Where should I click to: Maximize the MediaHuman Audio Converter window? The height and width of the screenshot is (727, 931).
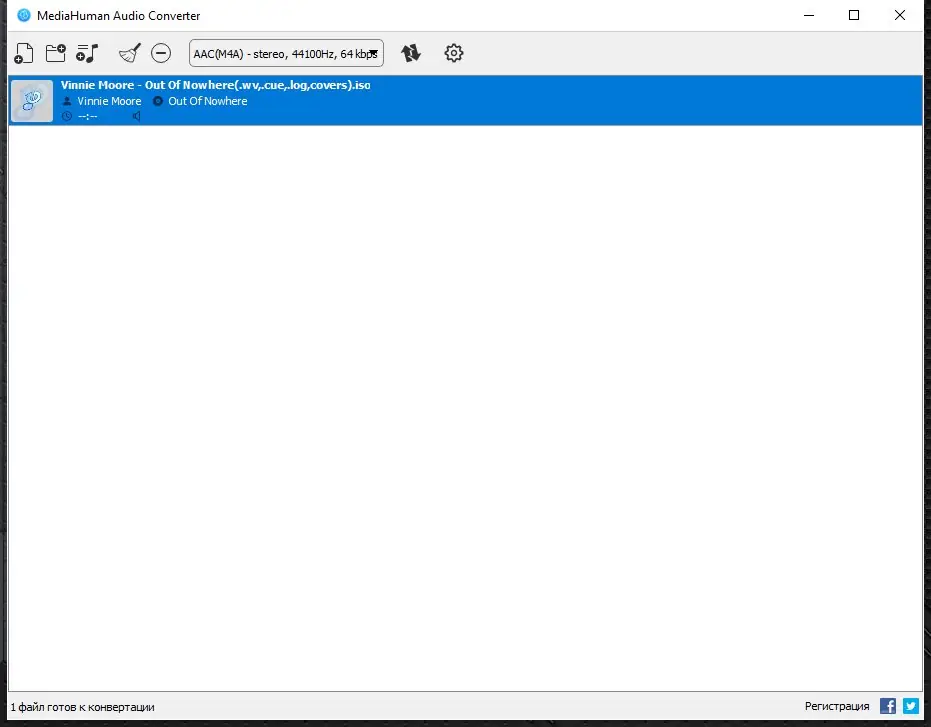pyautogui.click(x=854, y=15)
